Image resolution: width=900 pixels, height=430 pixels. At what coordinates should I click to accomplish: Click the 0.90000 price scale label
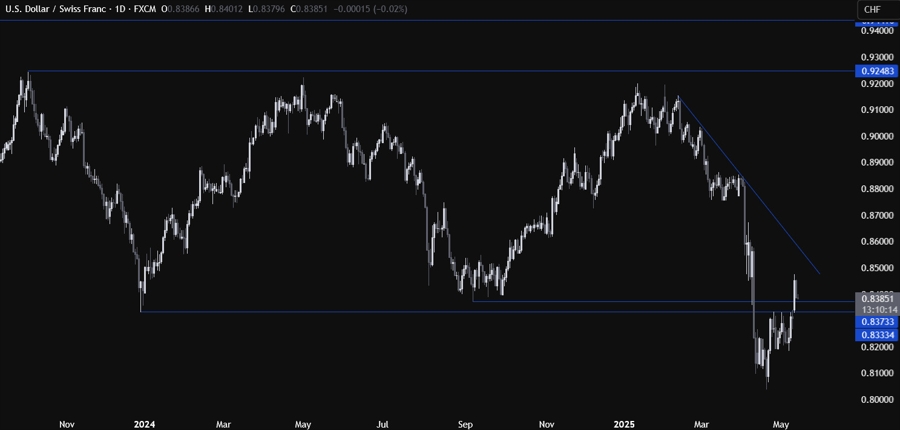pyautogui.click(x=876, y=136)
